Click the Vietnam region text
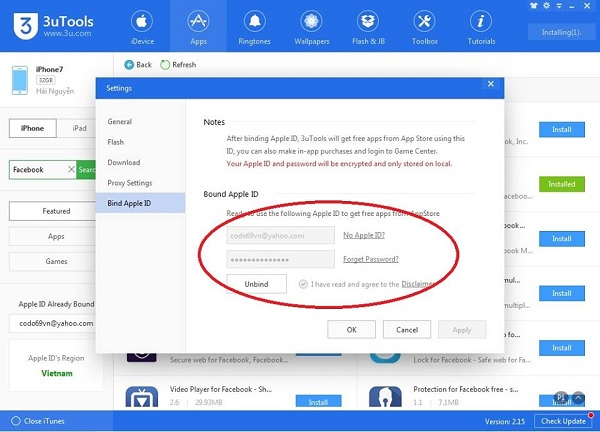The height and width of the screenshot is (432, 600). [57, 373]
